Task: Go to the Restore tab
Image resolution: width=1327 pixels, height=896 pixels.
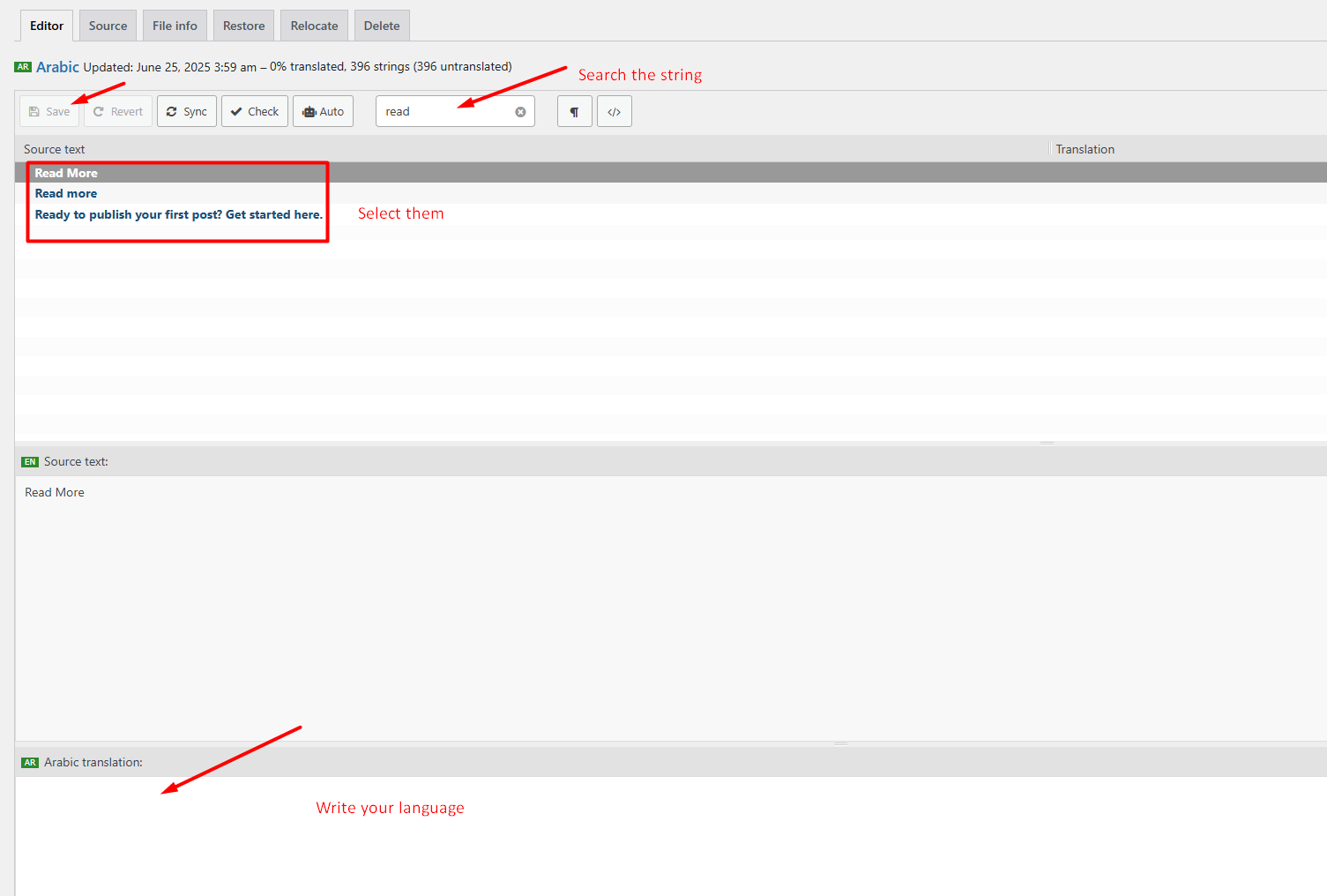Action: [x=243, y=26]
